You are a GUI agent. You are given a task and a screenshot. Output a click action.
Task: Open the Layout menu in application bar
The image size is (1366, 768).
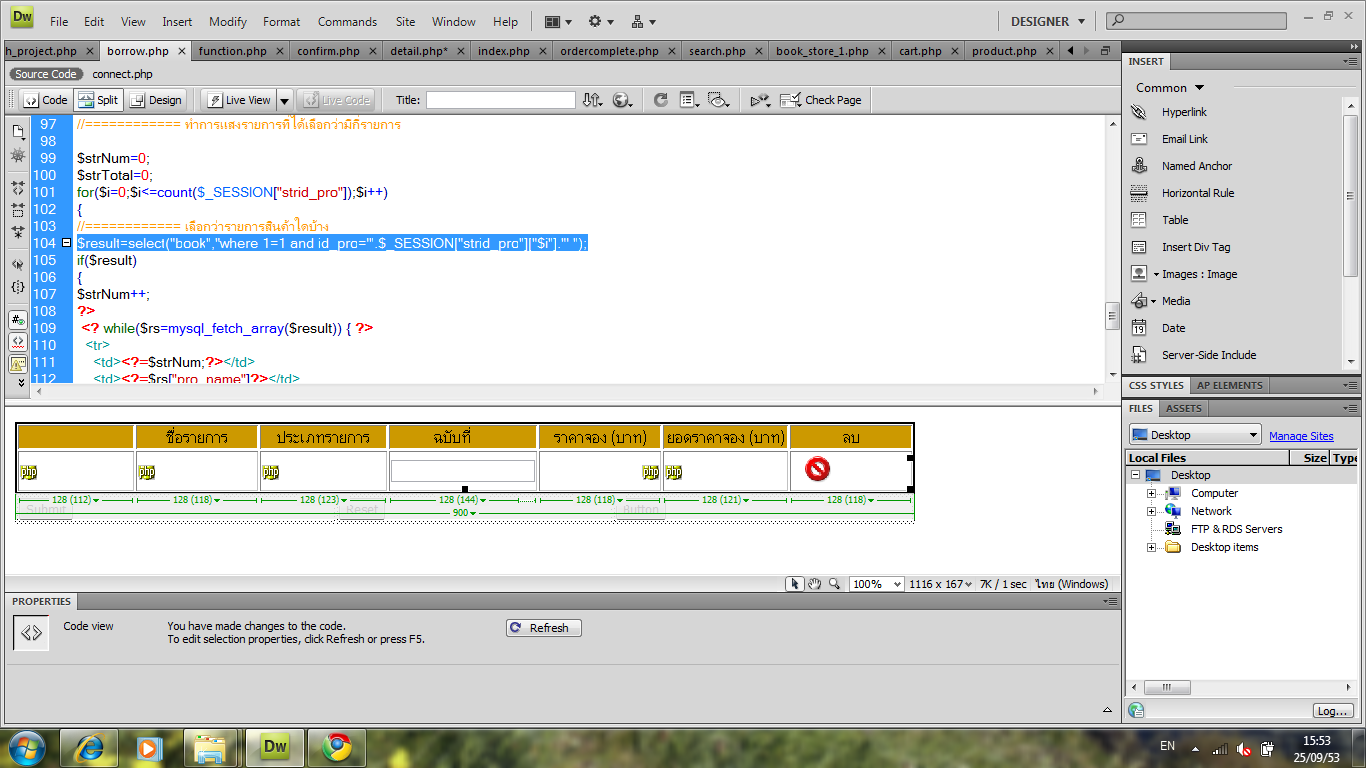pyautogui.click(x=558, y=21)
